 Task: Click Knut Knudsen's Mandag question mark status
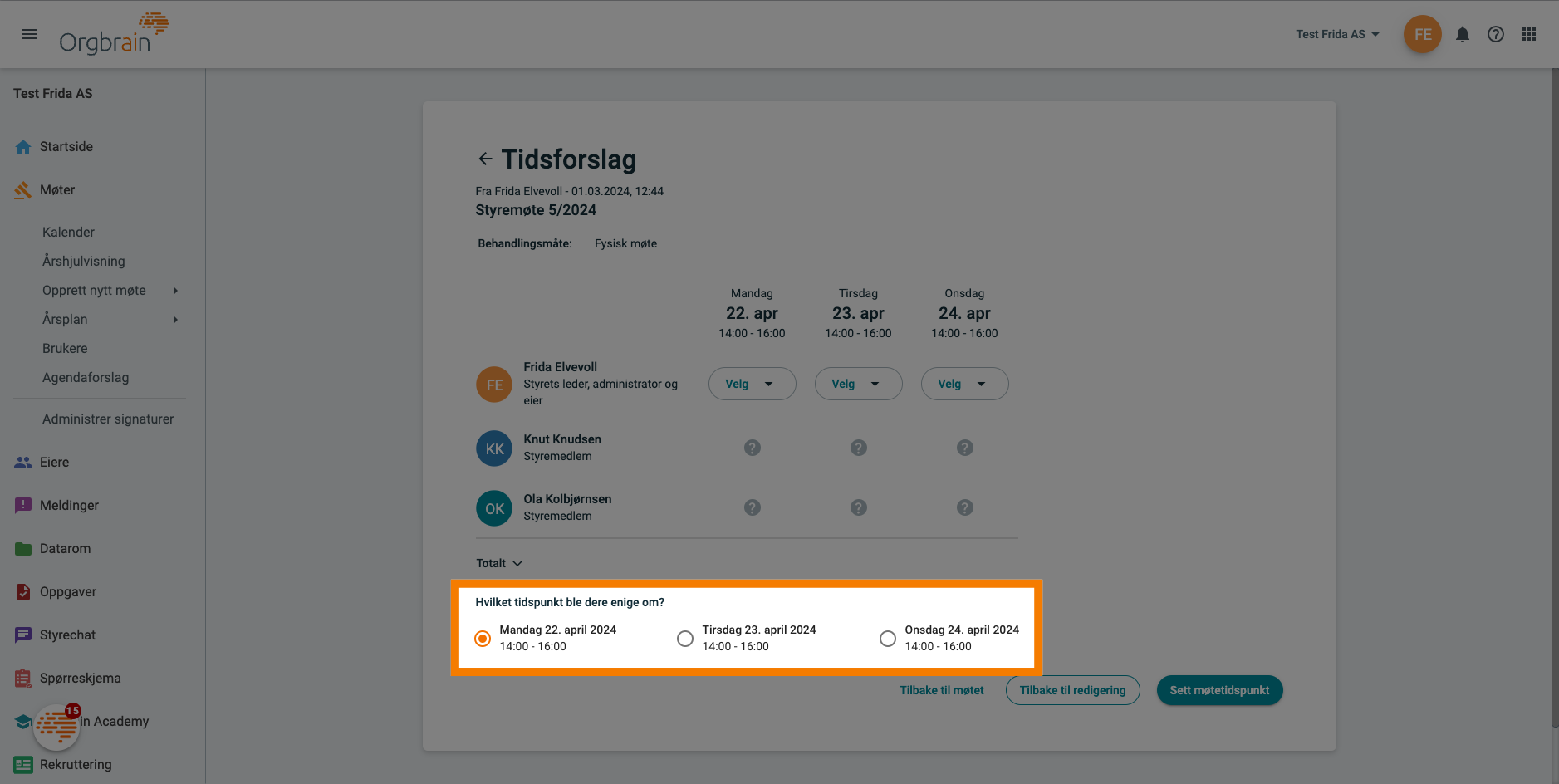coord(753,448)
